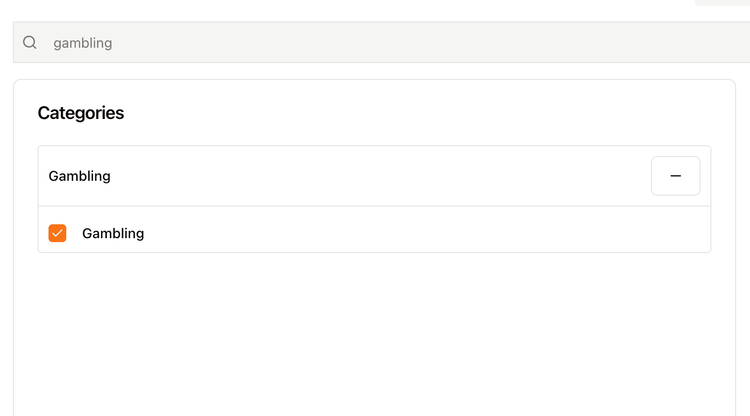The image size is (750, 416).
Task: Deselect the Gambling category filter
Action: [58, 233]
